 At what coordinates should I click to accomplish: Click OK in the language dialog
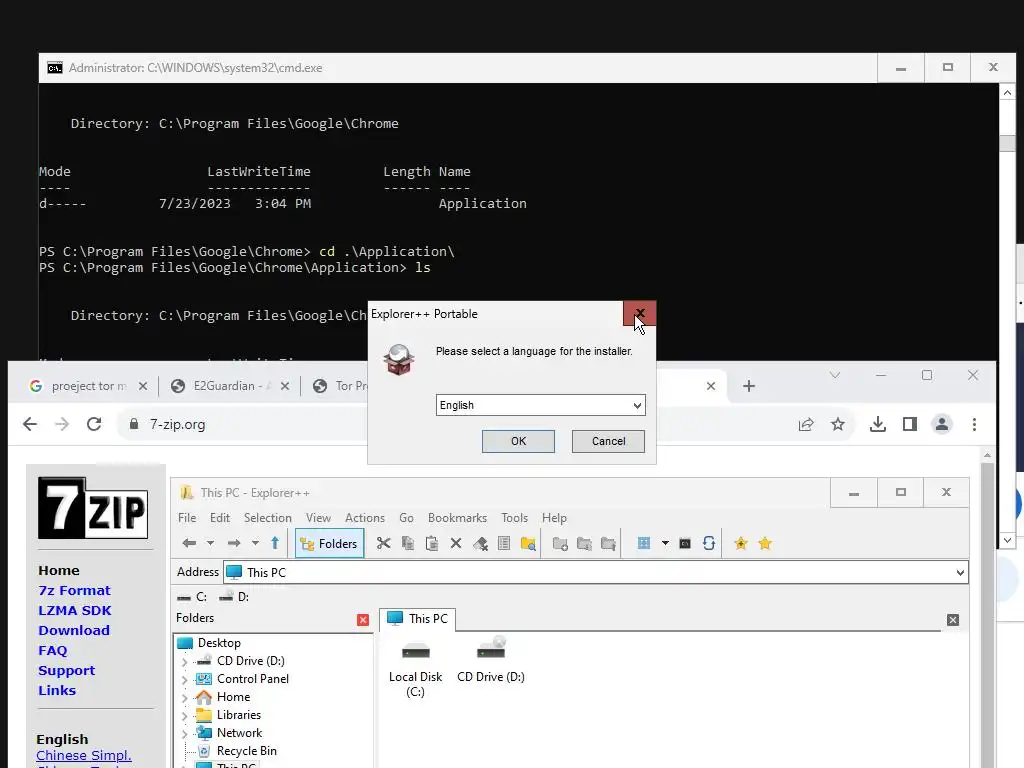click(x=518, y=441)
